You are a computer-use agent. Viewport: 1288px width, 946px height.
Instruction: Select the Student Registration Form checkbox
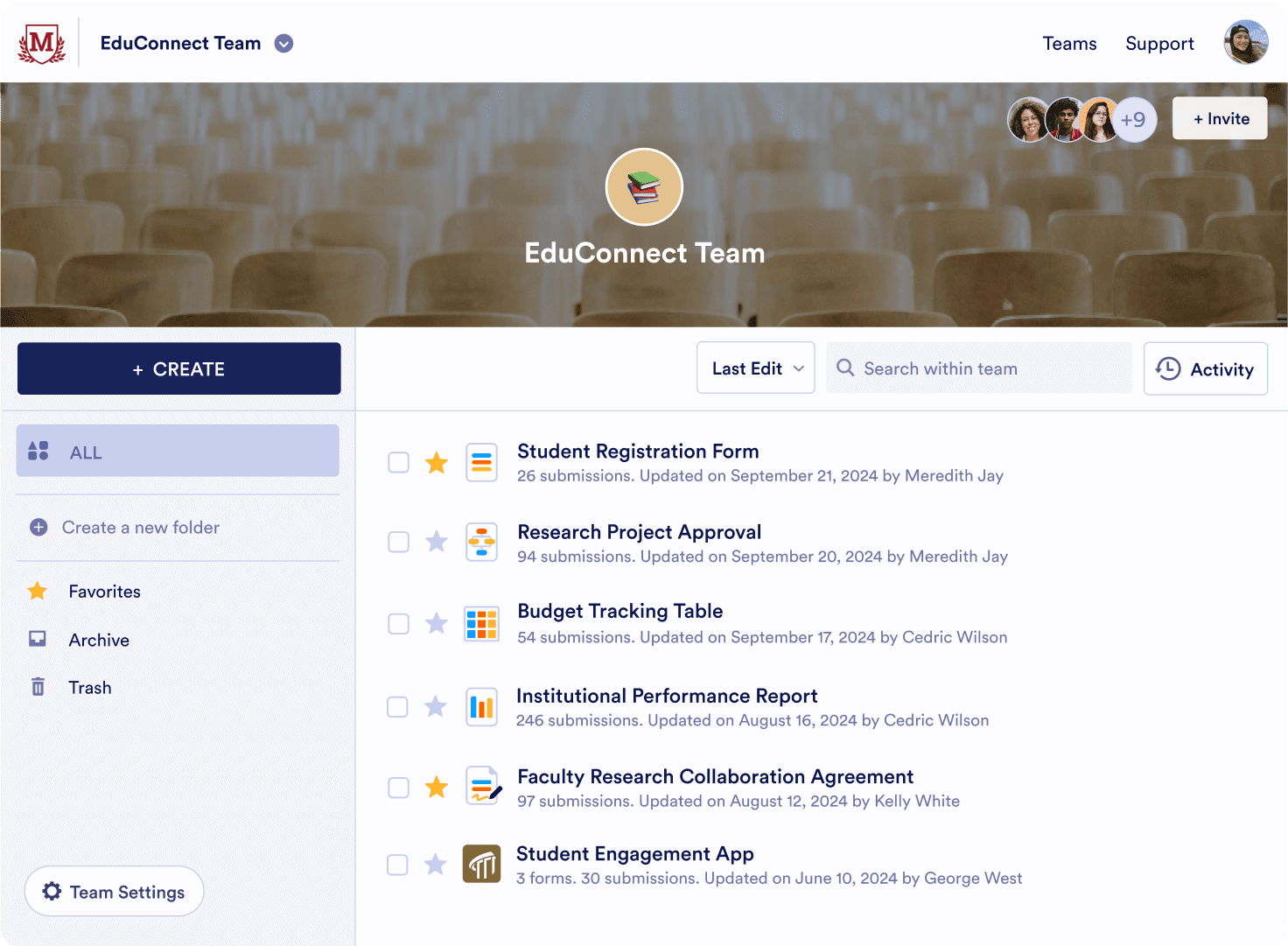398,462
